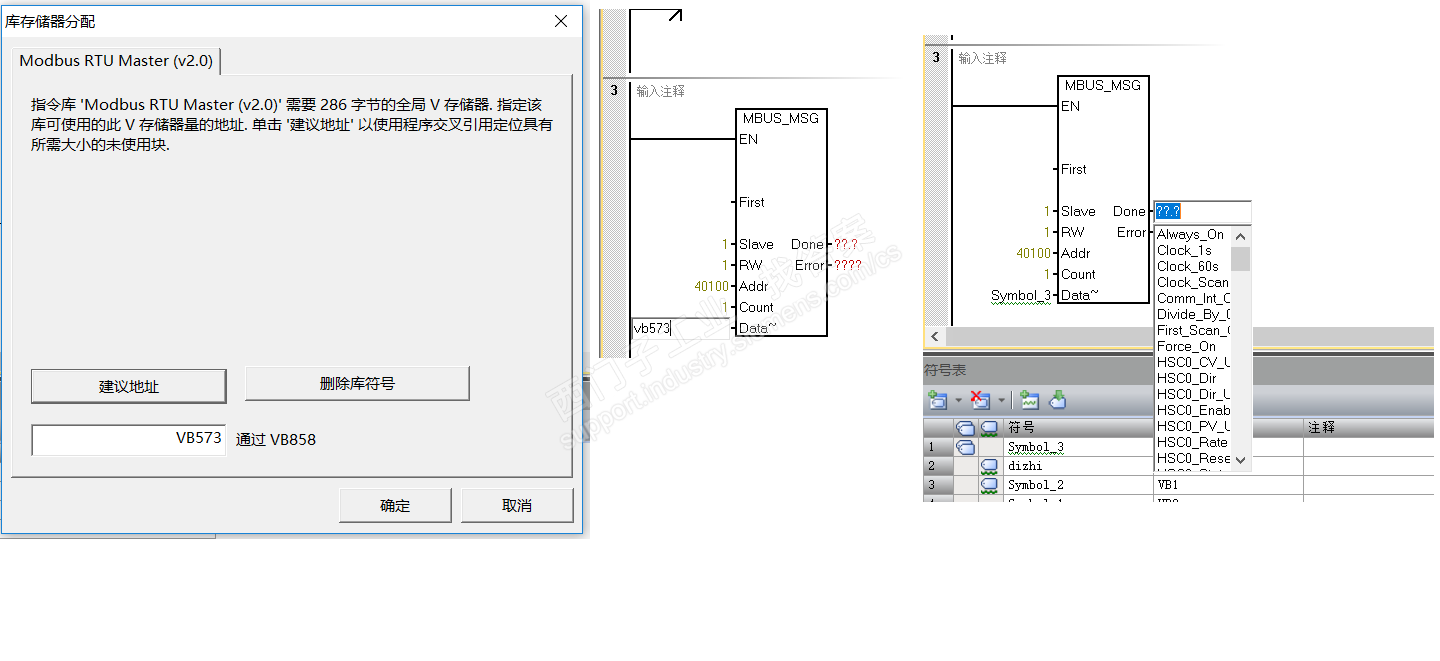1440x661 pixels.
Task: Cancel with the 取消 button
Action: click(517, 505)
